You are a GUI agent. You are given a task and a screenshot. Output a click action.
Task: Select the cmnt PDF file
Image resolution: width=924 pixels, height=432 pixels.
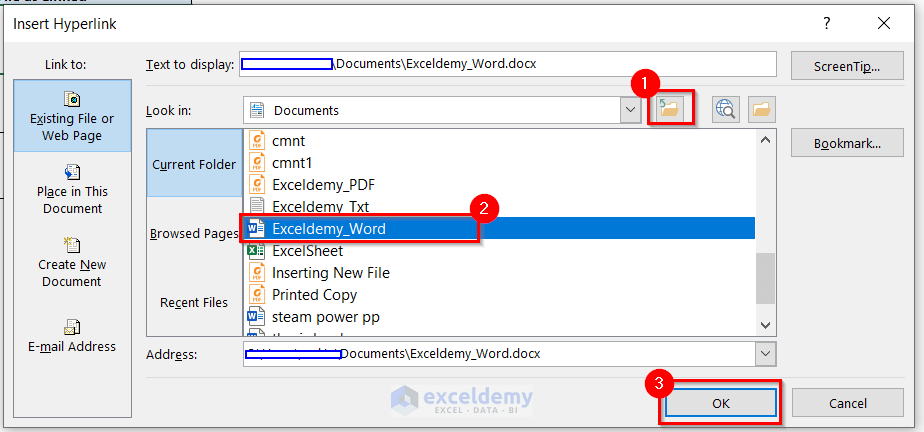click(500, 141)
